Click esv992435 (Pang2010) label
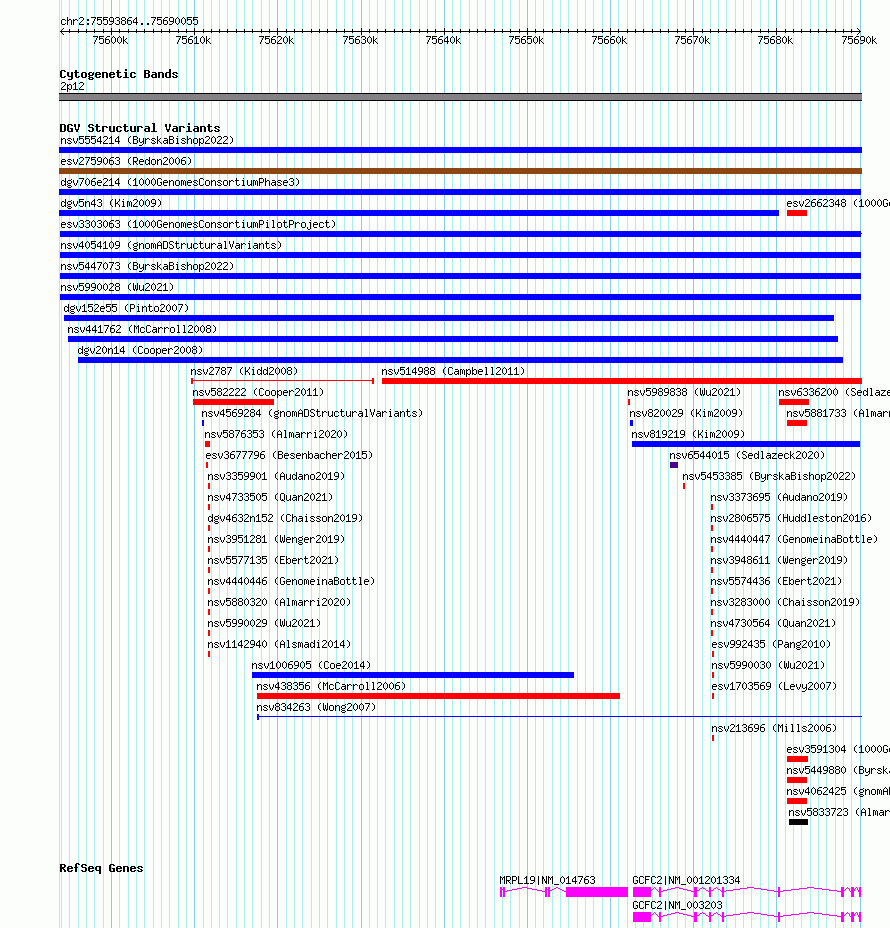 pos(771,645)
